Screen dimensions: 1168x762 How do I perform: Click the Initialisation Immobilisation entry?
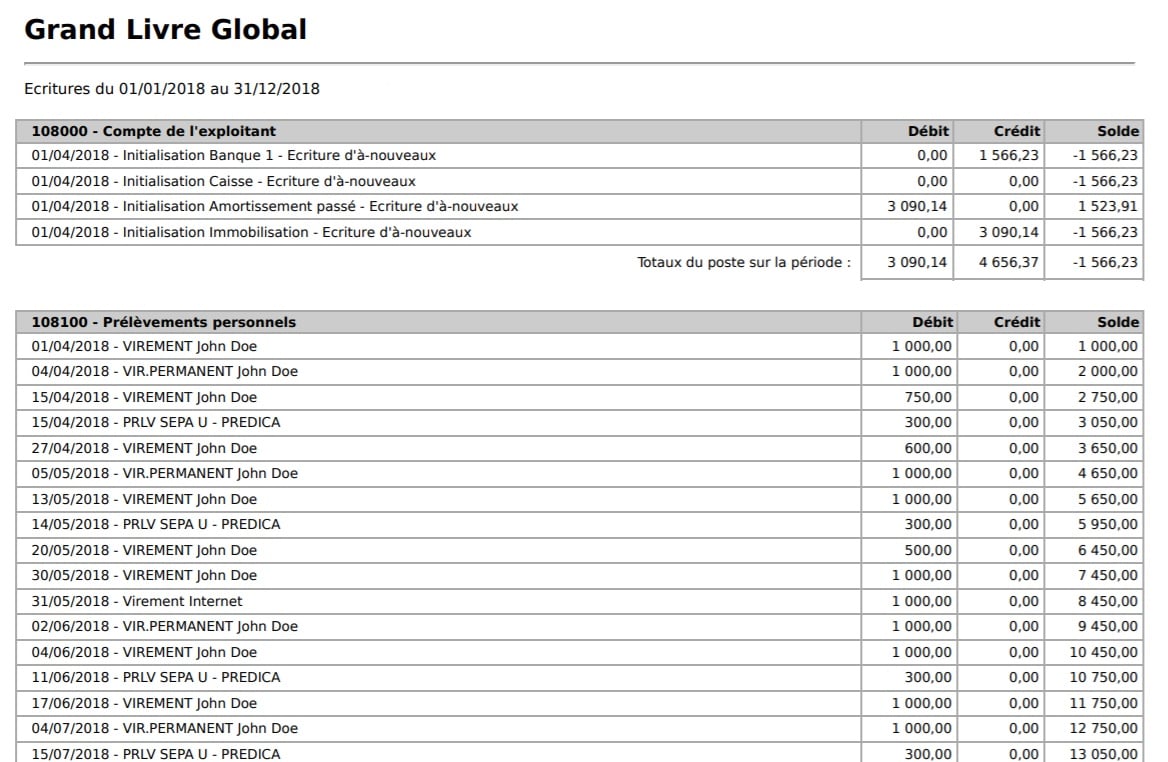[x=251, y=233]
